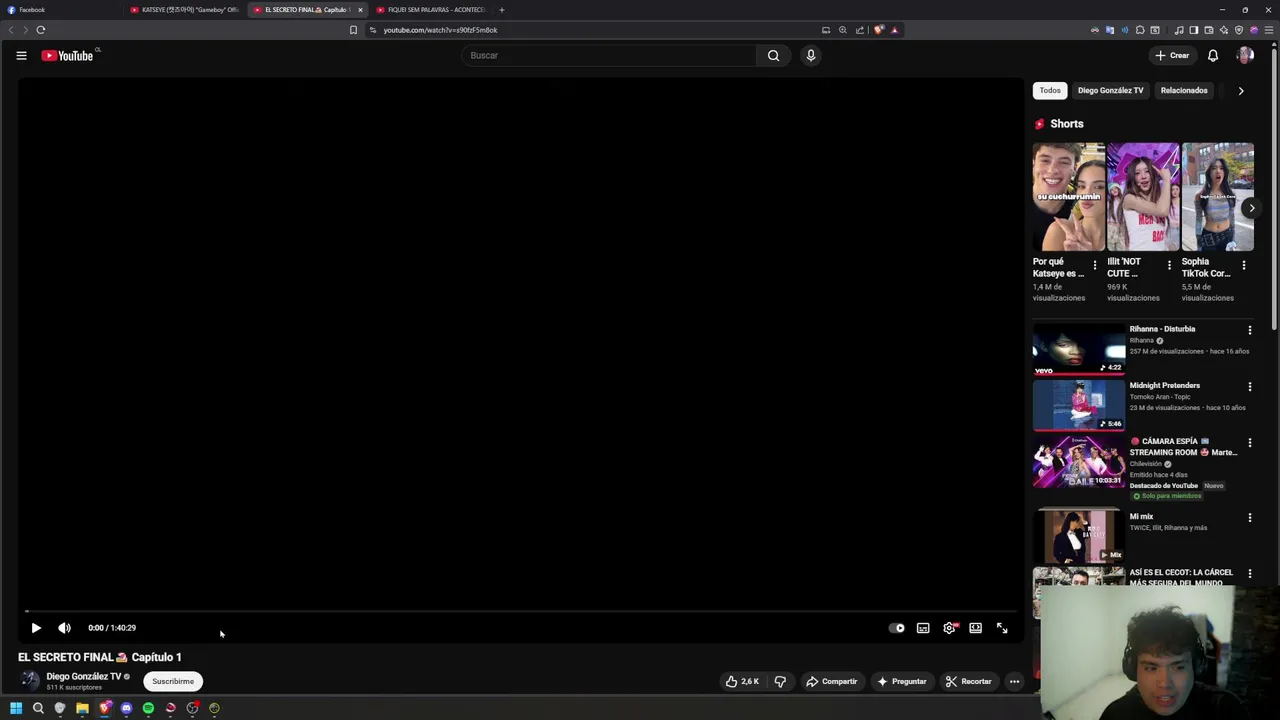
Task: Open player settings gear menu
Action: (x=949, y=628)
